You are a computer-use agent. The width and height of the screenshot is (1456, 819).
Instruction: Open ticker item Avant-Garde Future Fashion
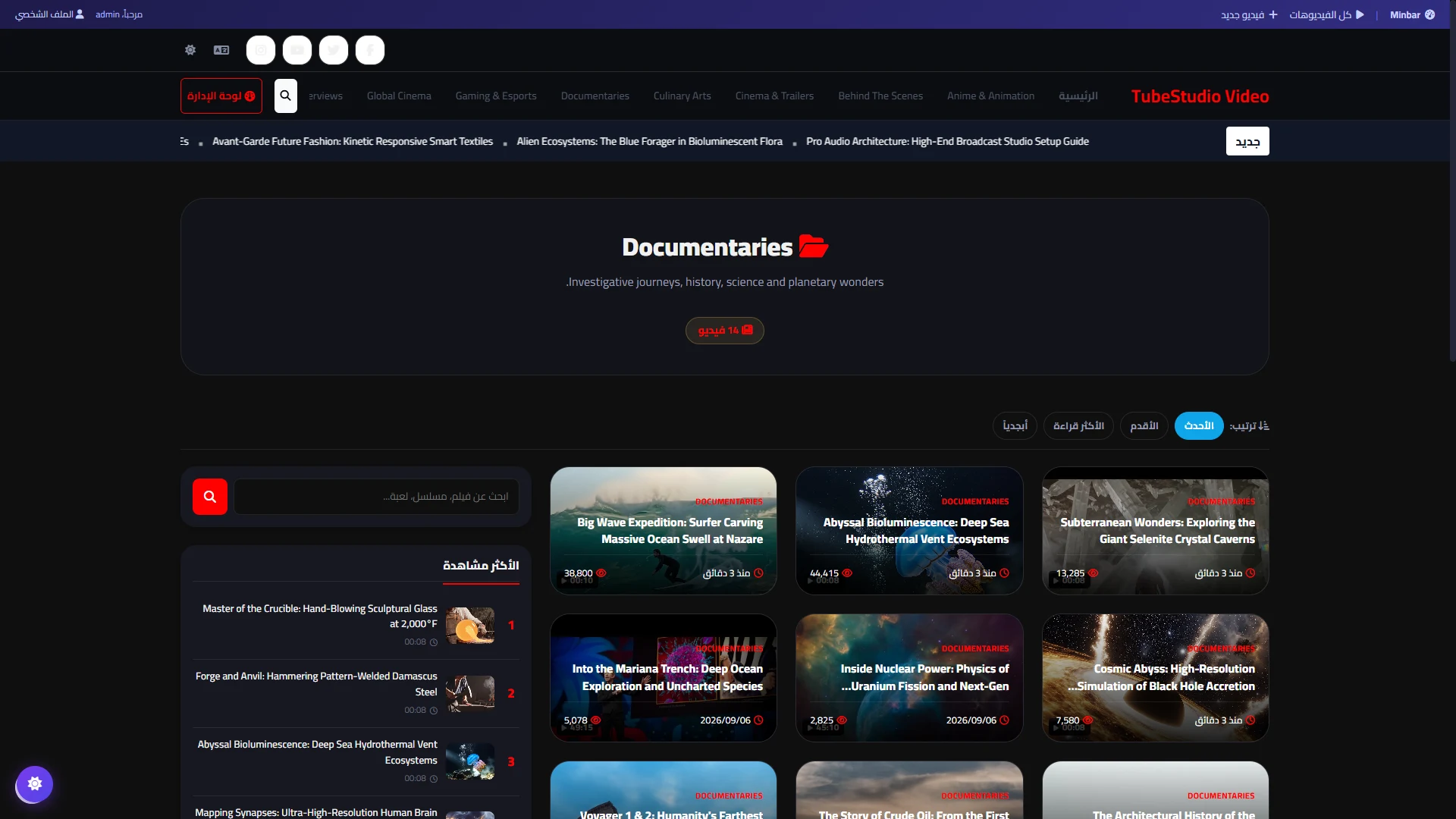click(x=353, y=141)
